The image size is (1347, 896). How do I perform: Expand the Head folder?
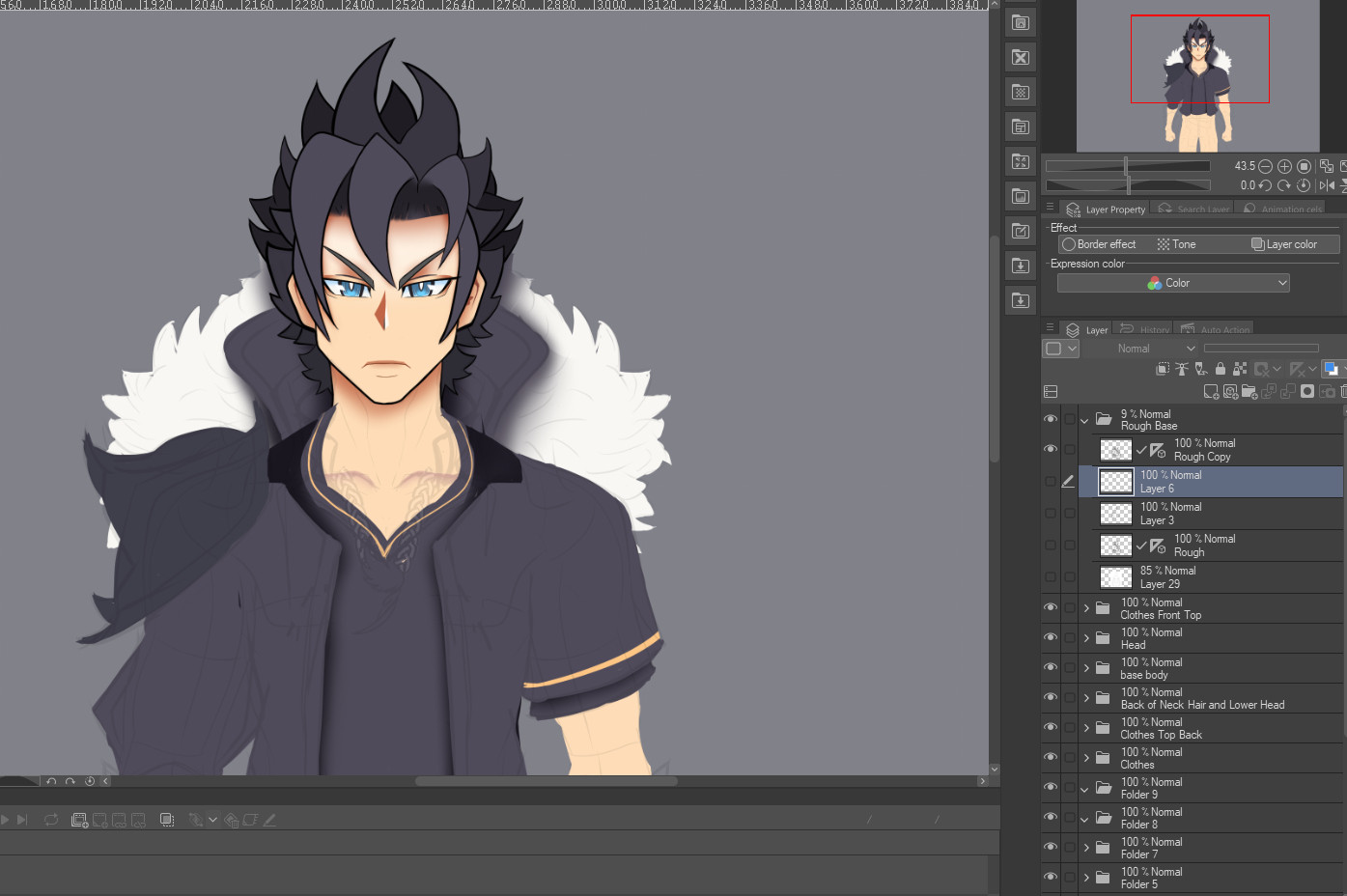1085,638
